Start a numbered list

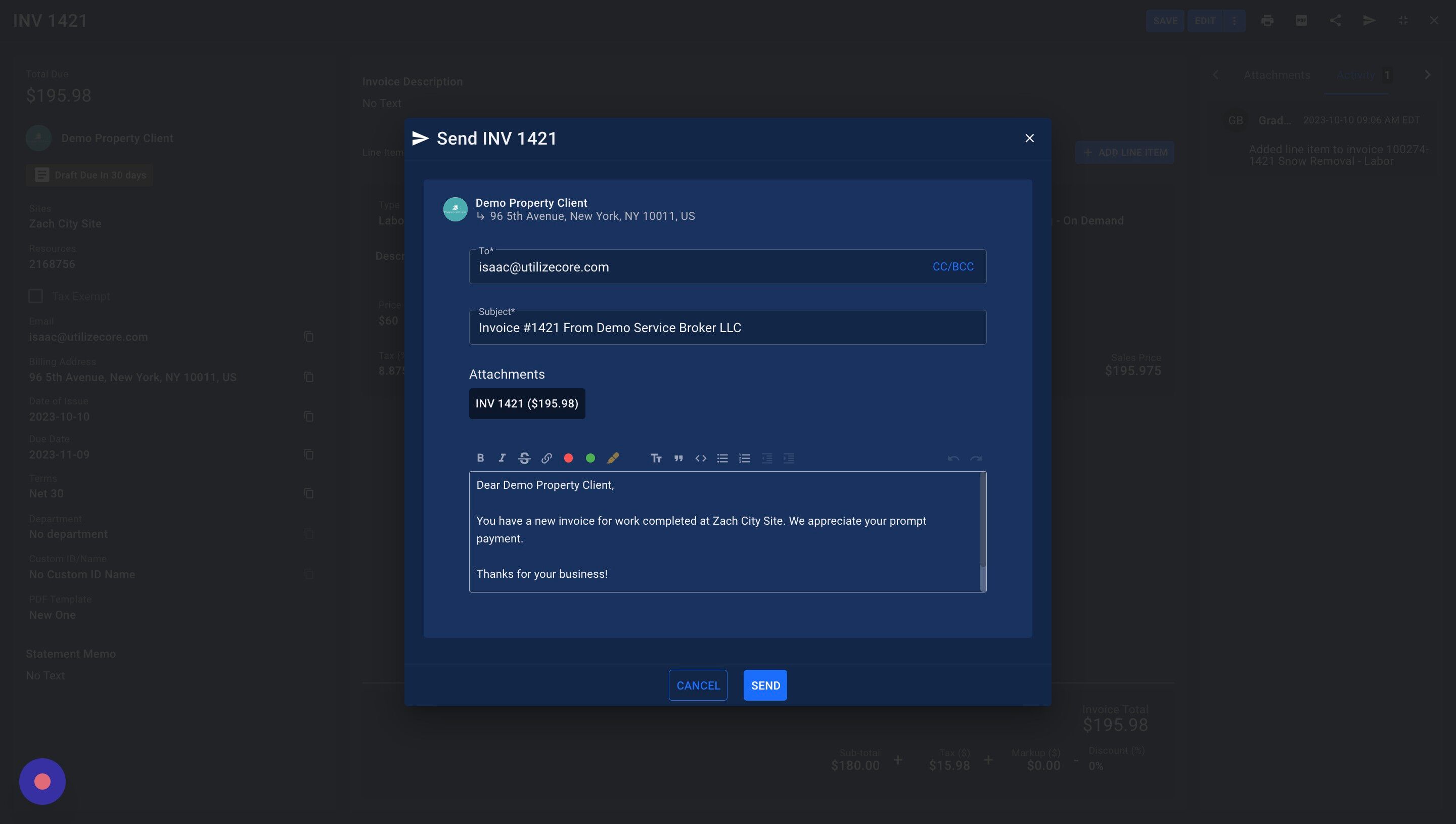click(744, 458)
